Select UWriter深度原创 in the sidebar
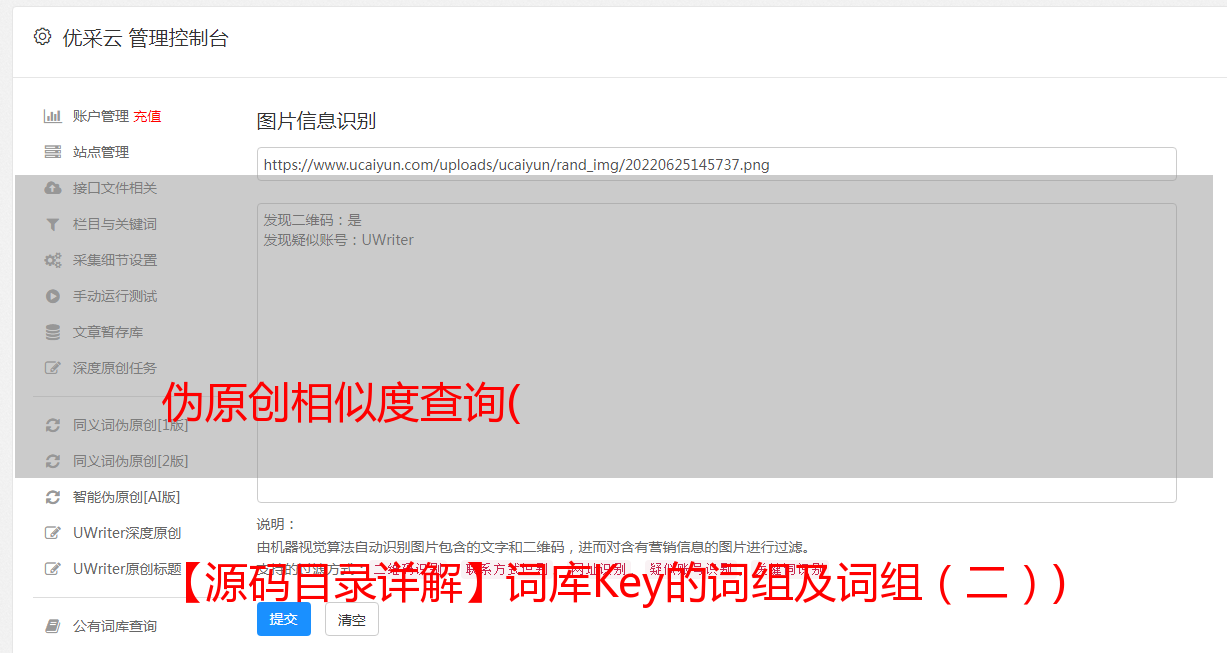 coord(127,533)
